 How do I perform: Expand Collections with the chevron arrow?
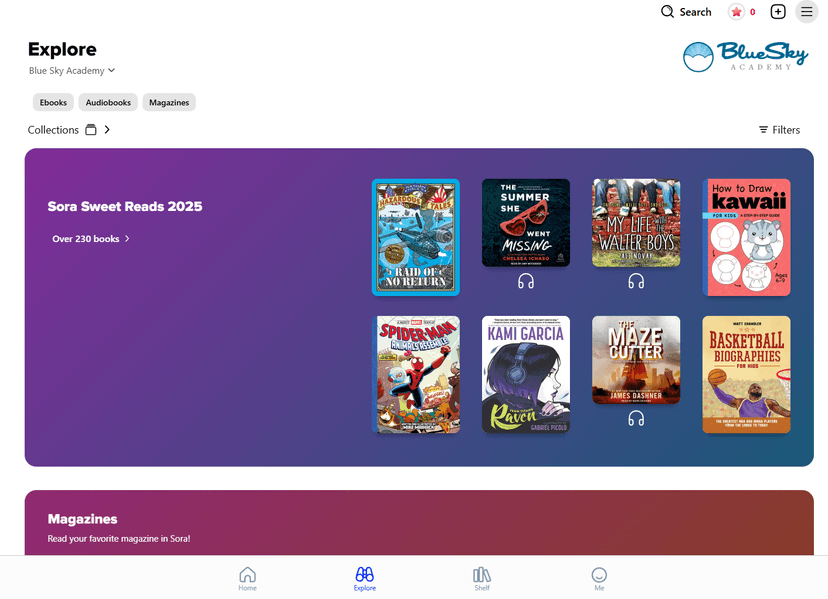107,130
